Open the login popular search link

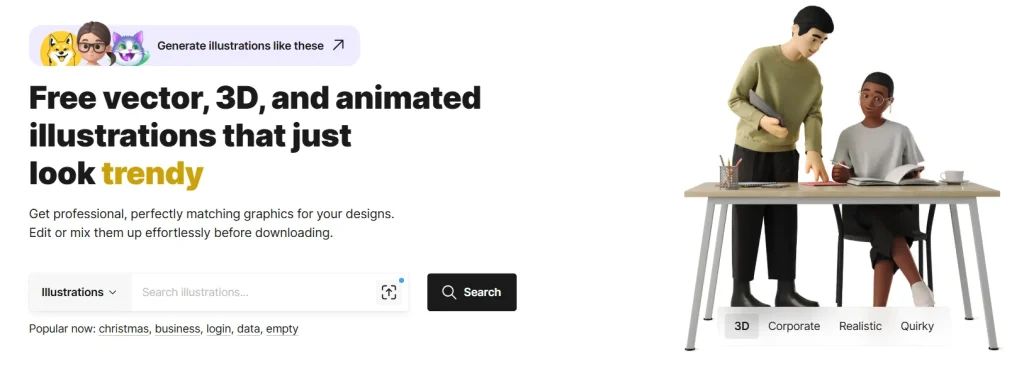218,329
